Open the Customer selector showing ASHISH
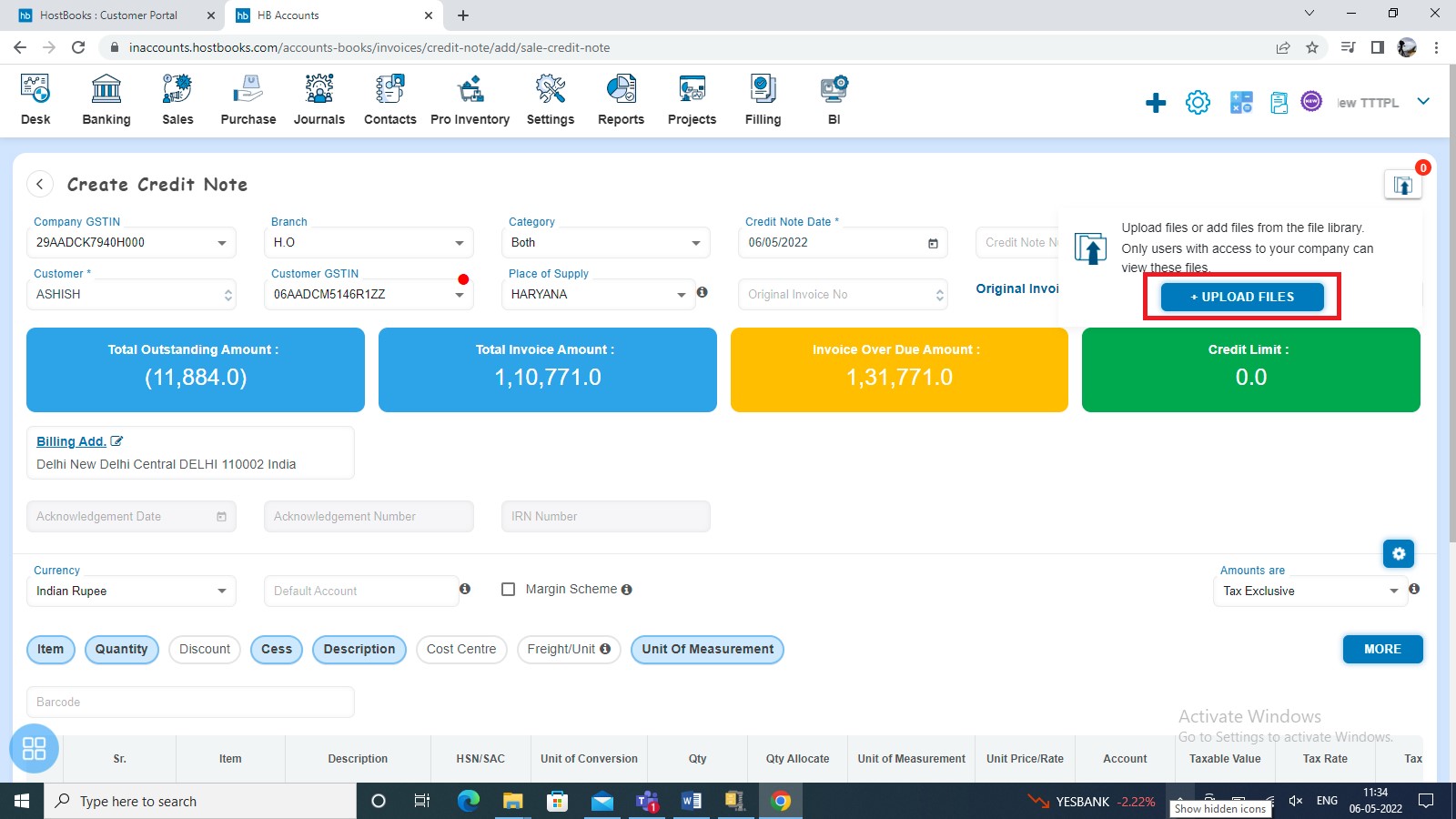The height and width of the screenshot is (819, 1456). [x=131, y=295]
